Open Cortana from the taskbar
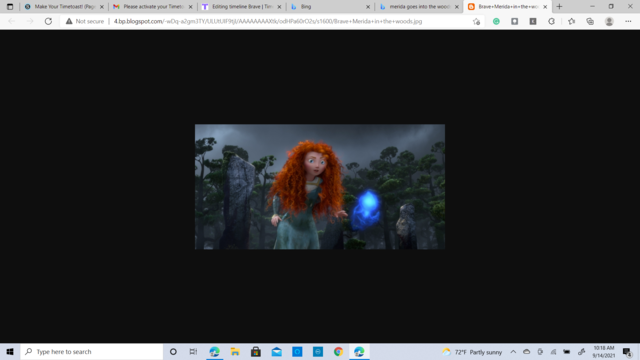The image size is (640, 360). click(x=173, y=351)
